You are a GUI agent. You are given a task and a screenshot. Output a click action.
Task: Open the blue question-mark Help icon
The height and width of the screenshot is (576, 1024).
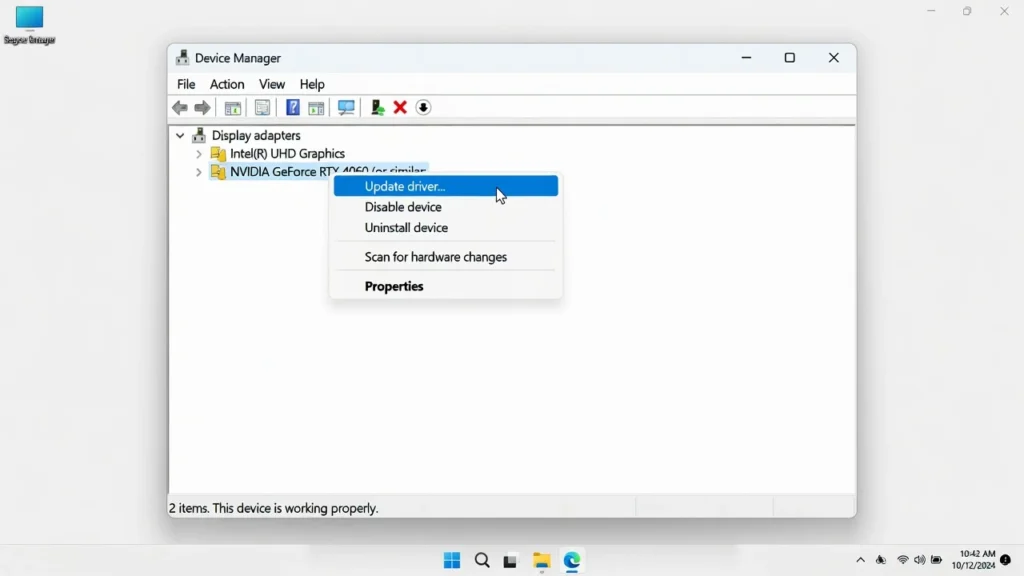click(293, 108)
